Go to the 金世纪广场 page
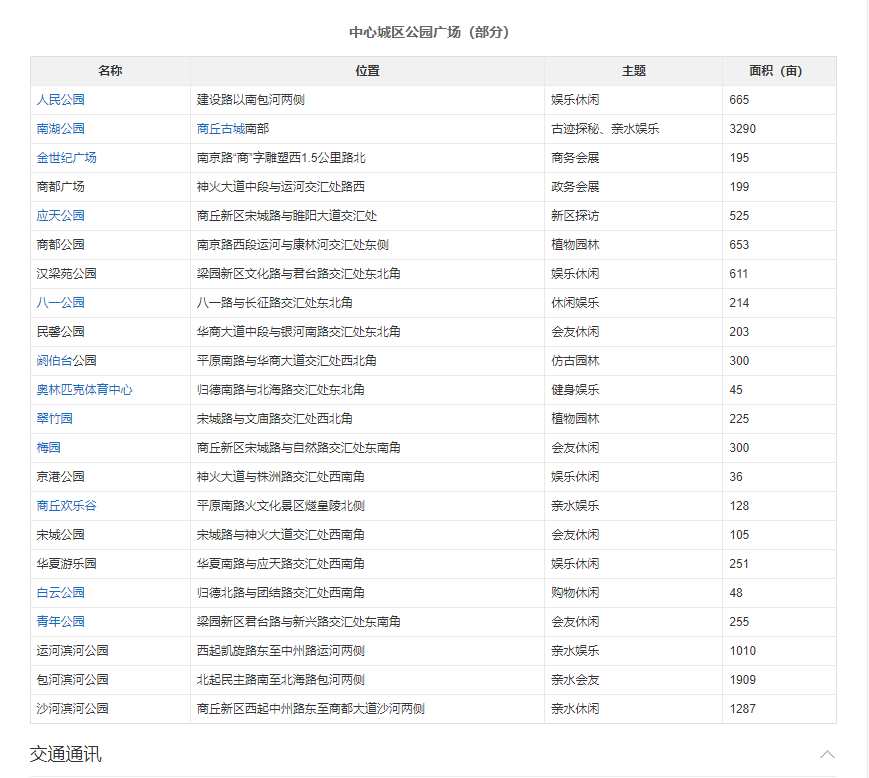This screenshot has height=778, width=869. (x=67, y=158)
